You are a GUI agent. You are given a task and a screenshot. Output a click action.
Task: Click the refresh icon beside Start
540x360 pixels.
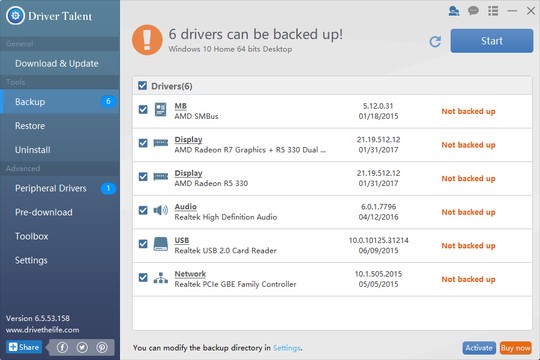coord(435,41)
